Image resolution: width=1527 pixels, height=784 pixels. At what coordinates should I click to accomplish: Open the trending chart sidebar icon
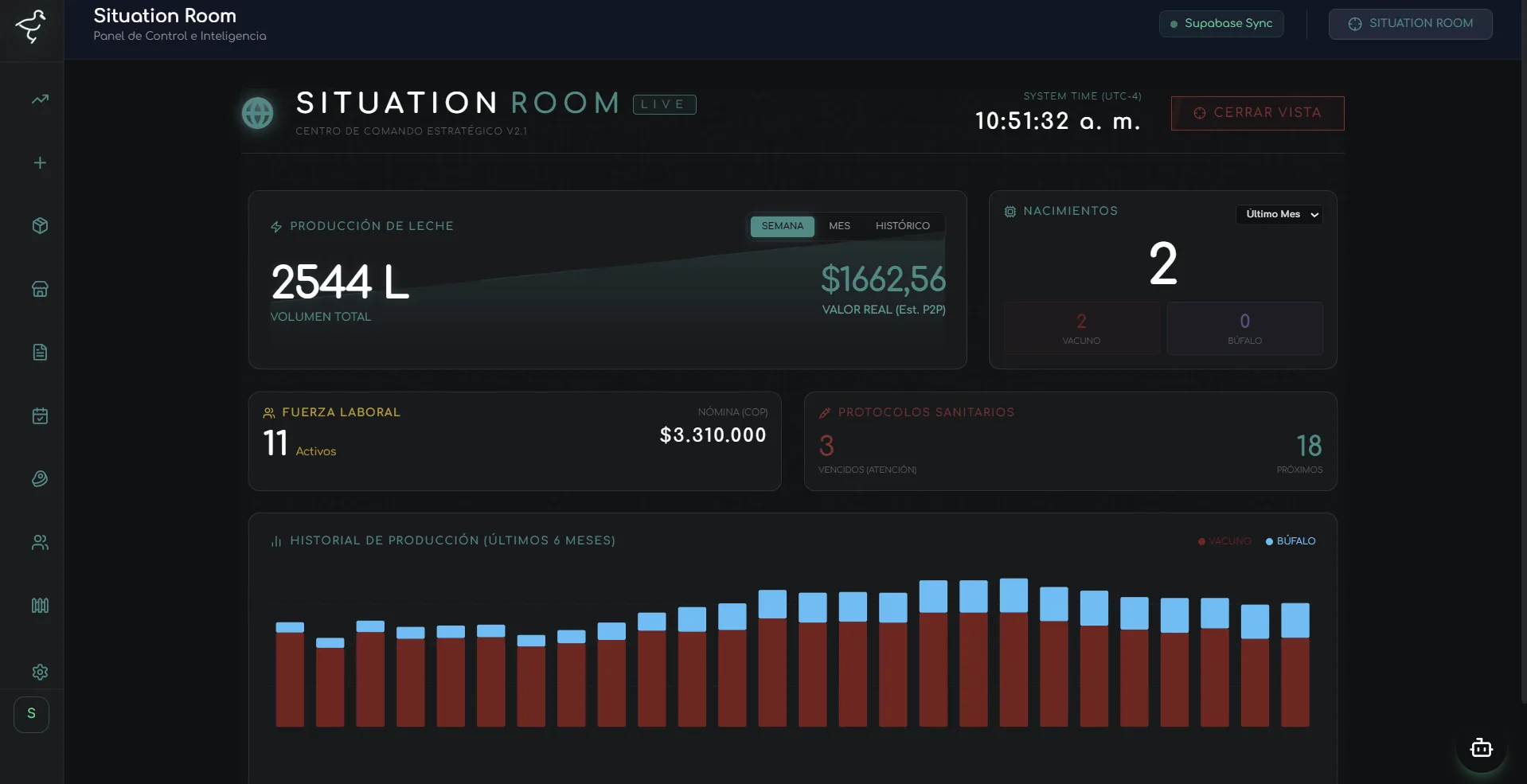(x=40, y=99)
